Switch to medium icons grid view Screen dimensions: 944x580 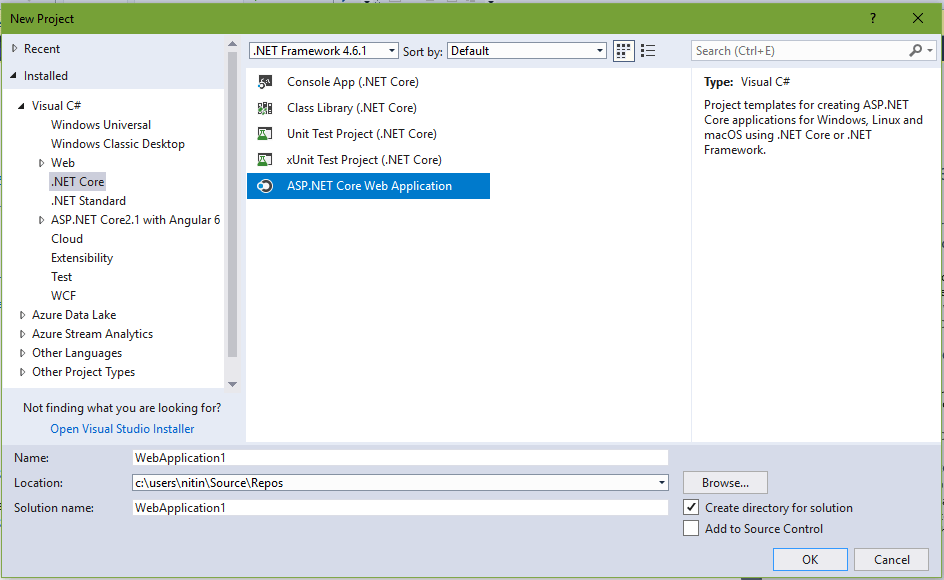[x=624, y=51]
